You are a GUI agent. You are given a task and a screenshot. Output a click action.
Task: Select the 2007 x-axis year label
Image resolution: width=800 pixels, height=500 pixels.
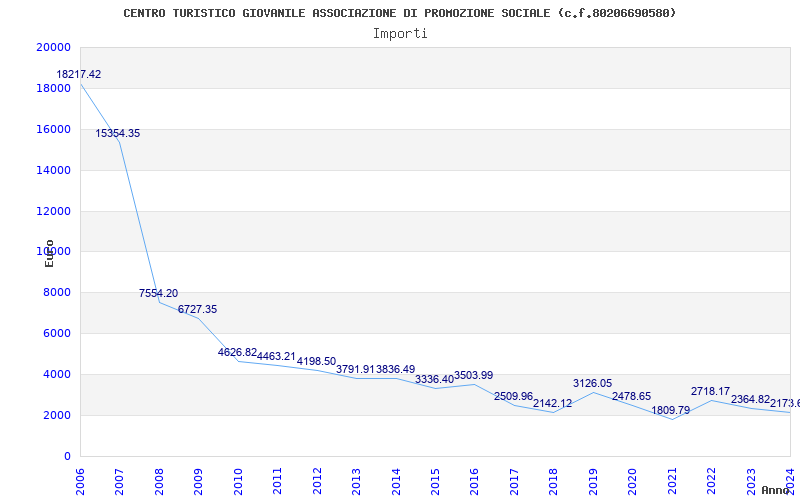pyautogui.click(x=119, y=482)
